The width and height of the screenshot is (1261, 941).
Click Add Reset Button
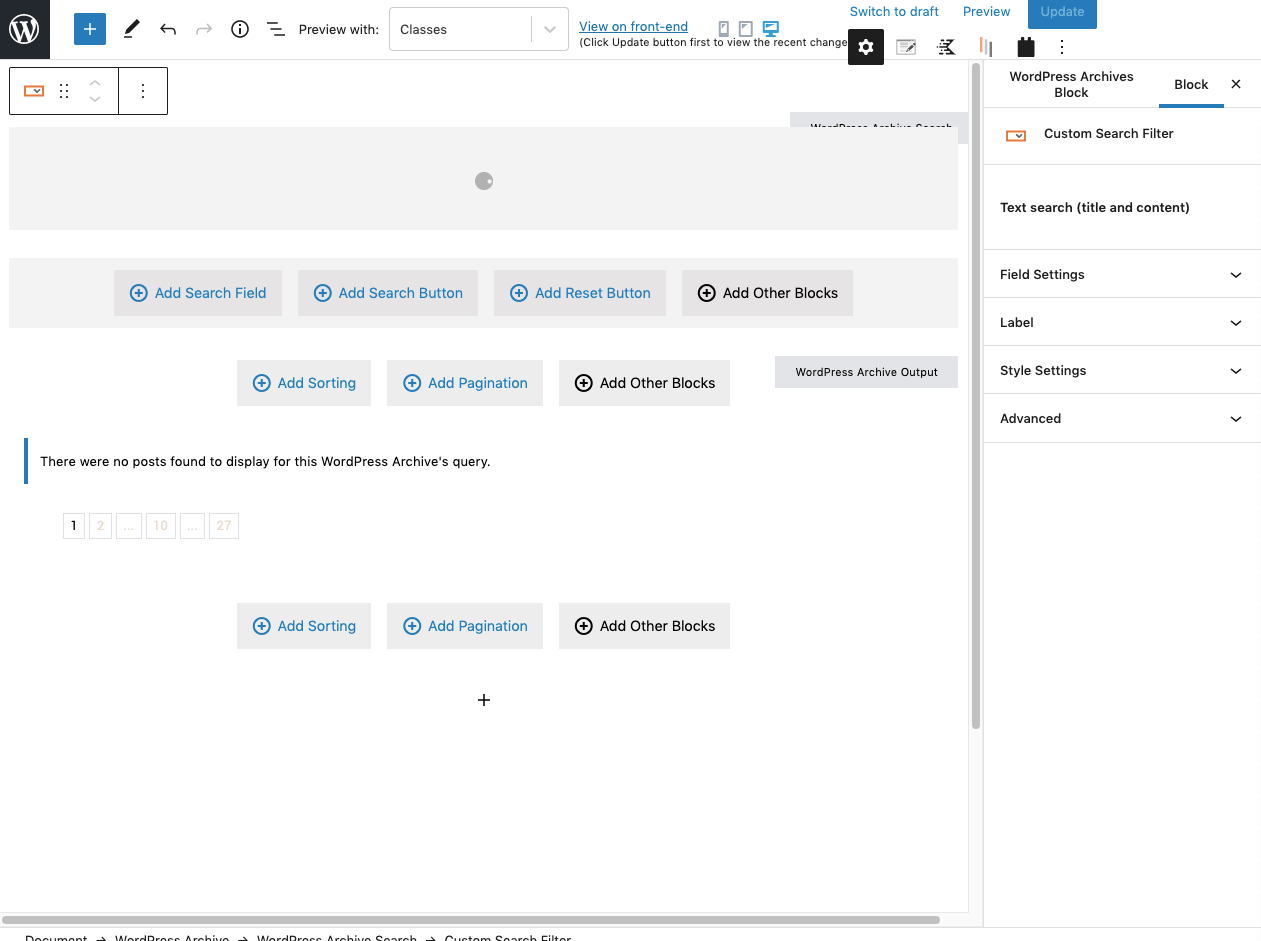(x=580, y=293)
